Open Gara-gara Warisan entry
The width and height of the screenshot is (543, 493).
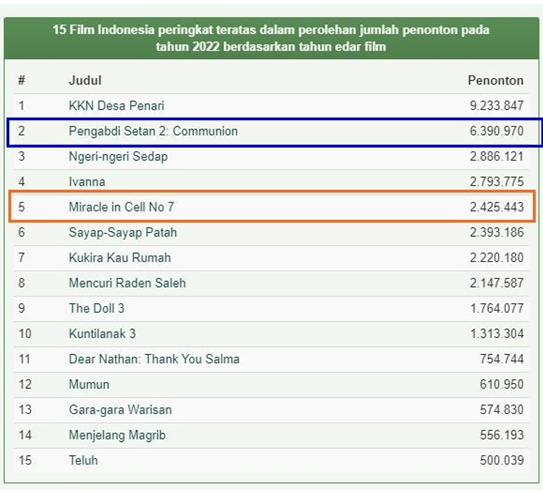[120, 410]
